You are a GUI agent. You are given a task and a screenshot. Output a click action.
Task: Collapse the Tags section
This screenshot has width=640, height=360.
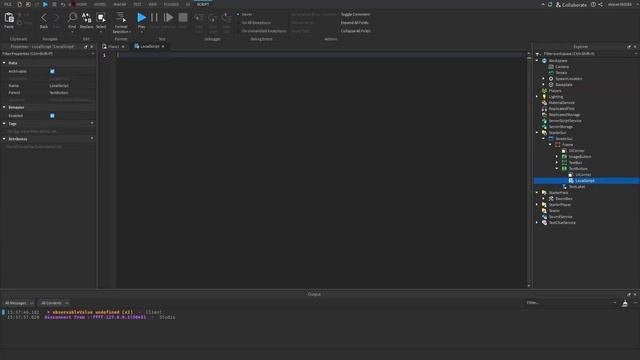pos(4,123)
